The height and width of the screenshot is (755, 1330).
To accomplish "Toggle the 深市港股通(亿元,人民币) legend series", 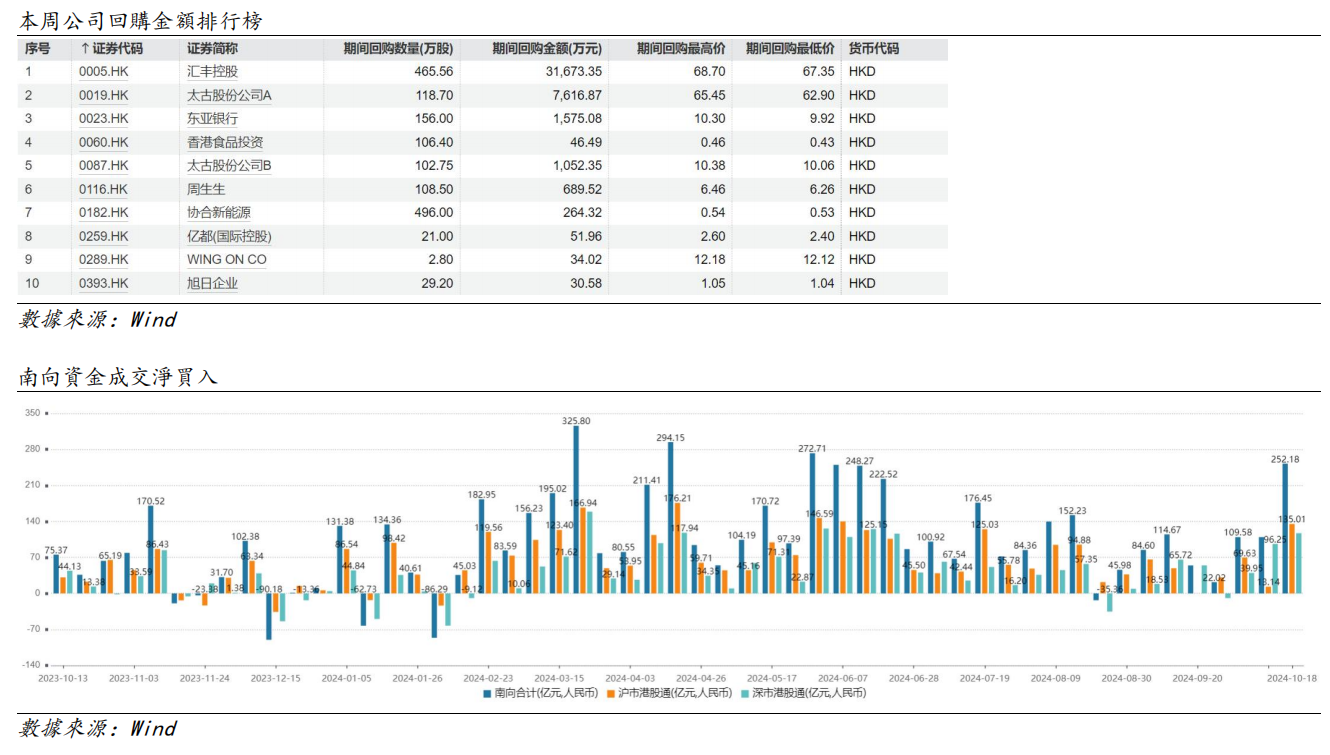I will pyautogui.click(x=802, y=692).
